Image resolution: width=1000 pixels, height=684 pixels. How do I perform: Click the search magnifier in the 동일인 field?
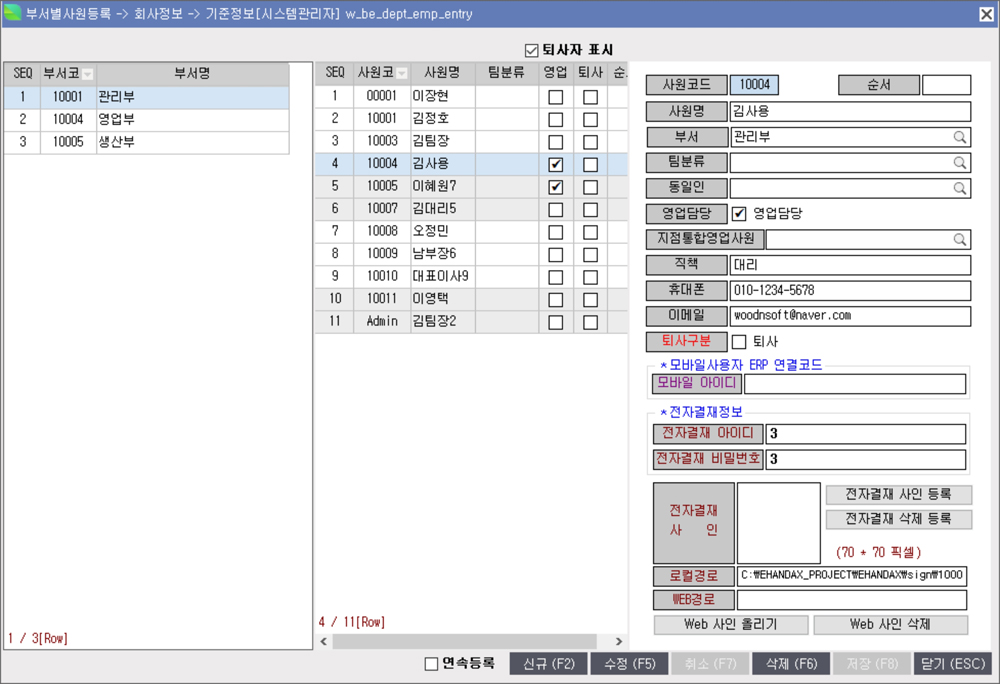[x=959, y=188]
